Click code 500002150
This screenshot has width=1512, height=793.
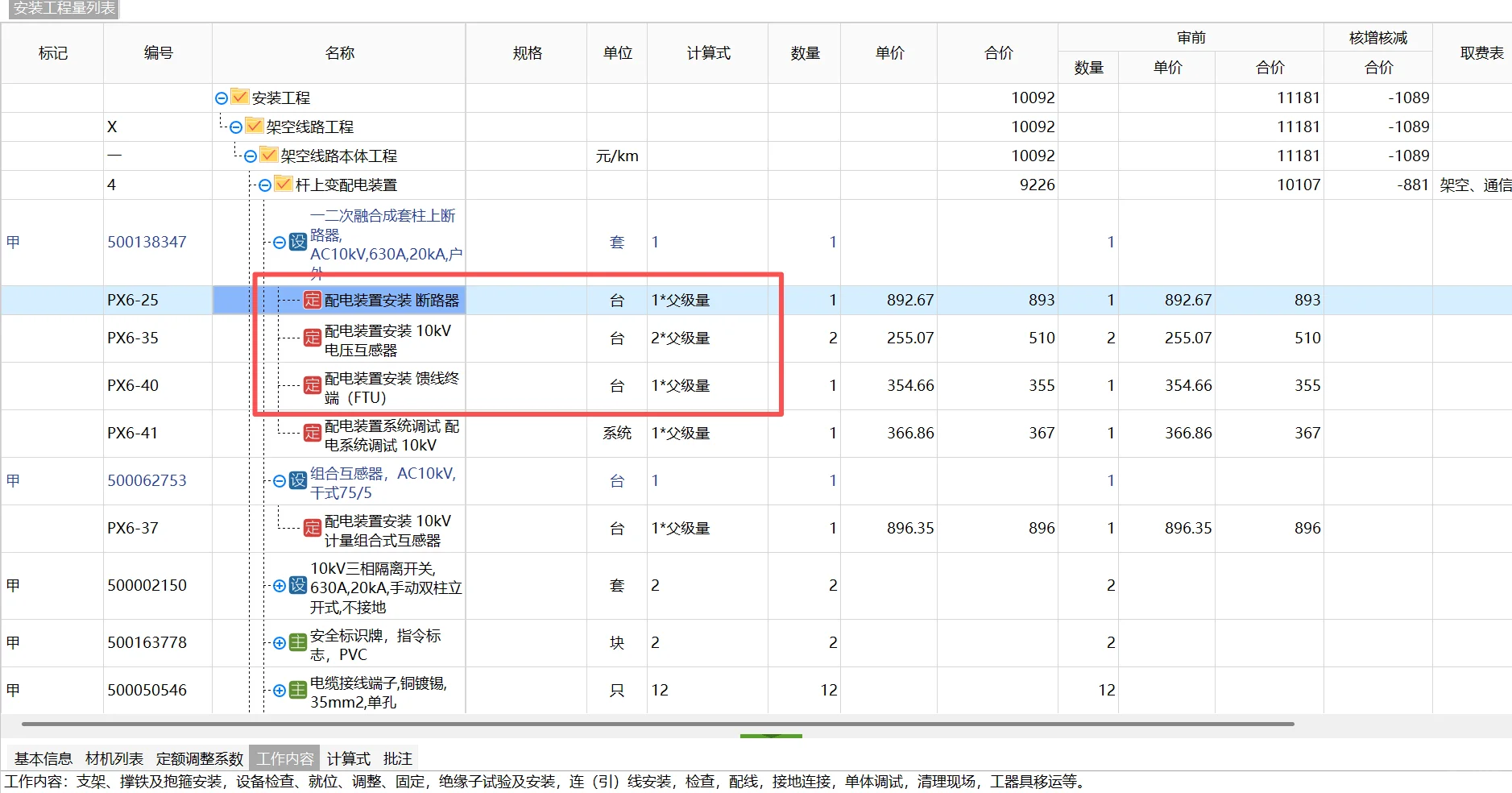point(147,585)
